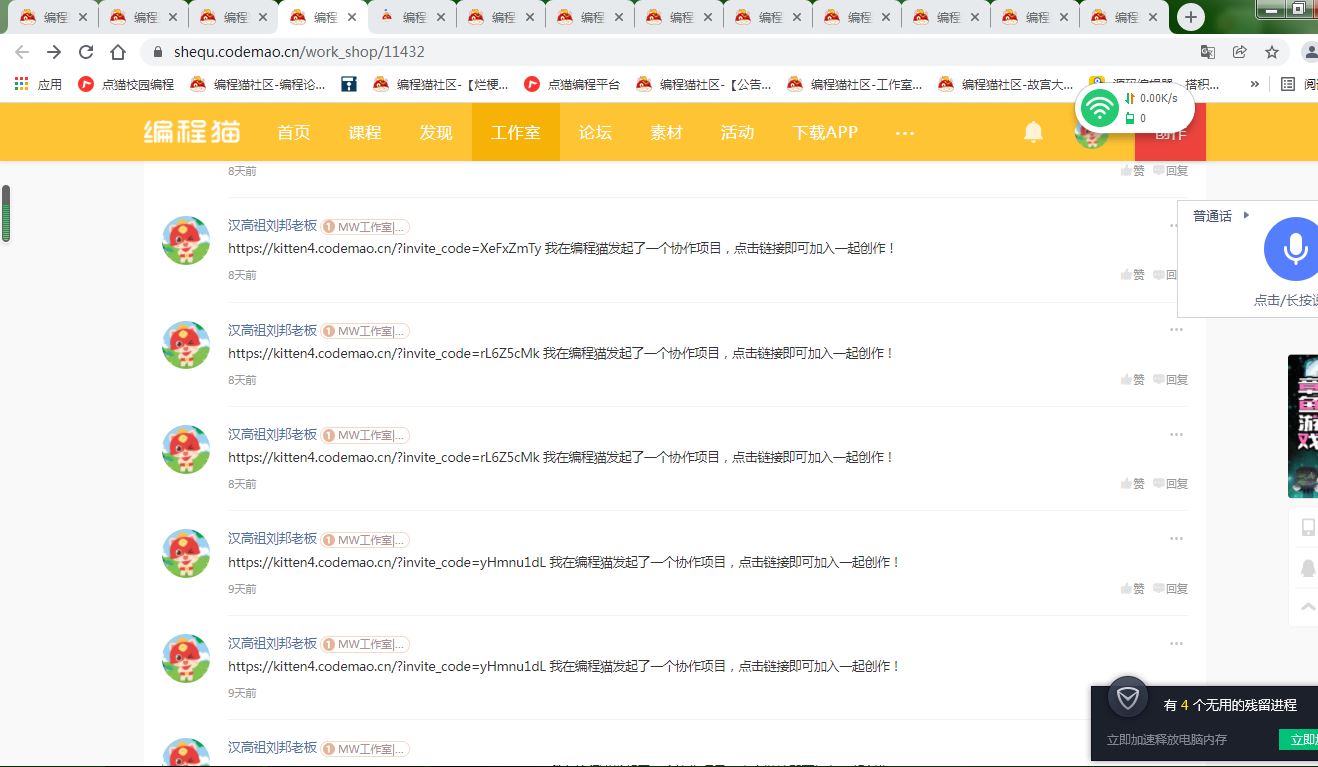Click the 8天前 timestamp under the XeFxZmTy comment
Screen dimensions: 1318x767
click(242, 275)
